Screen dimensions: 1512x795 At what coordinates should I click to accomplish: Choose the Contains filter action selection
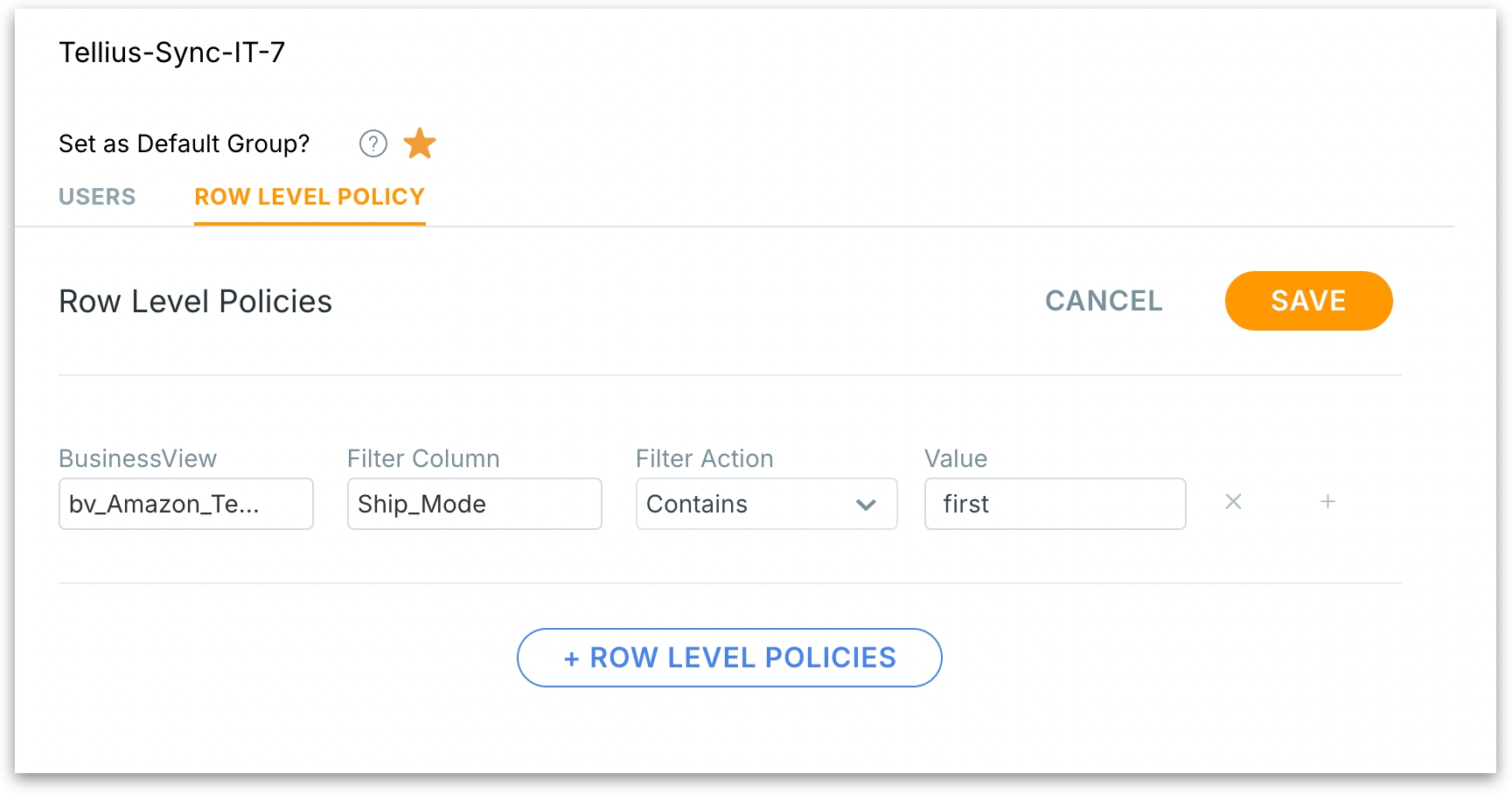coord(743,504)
